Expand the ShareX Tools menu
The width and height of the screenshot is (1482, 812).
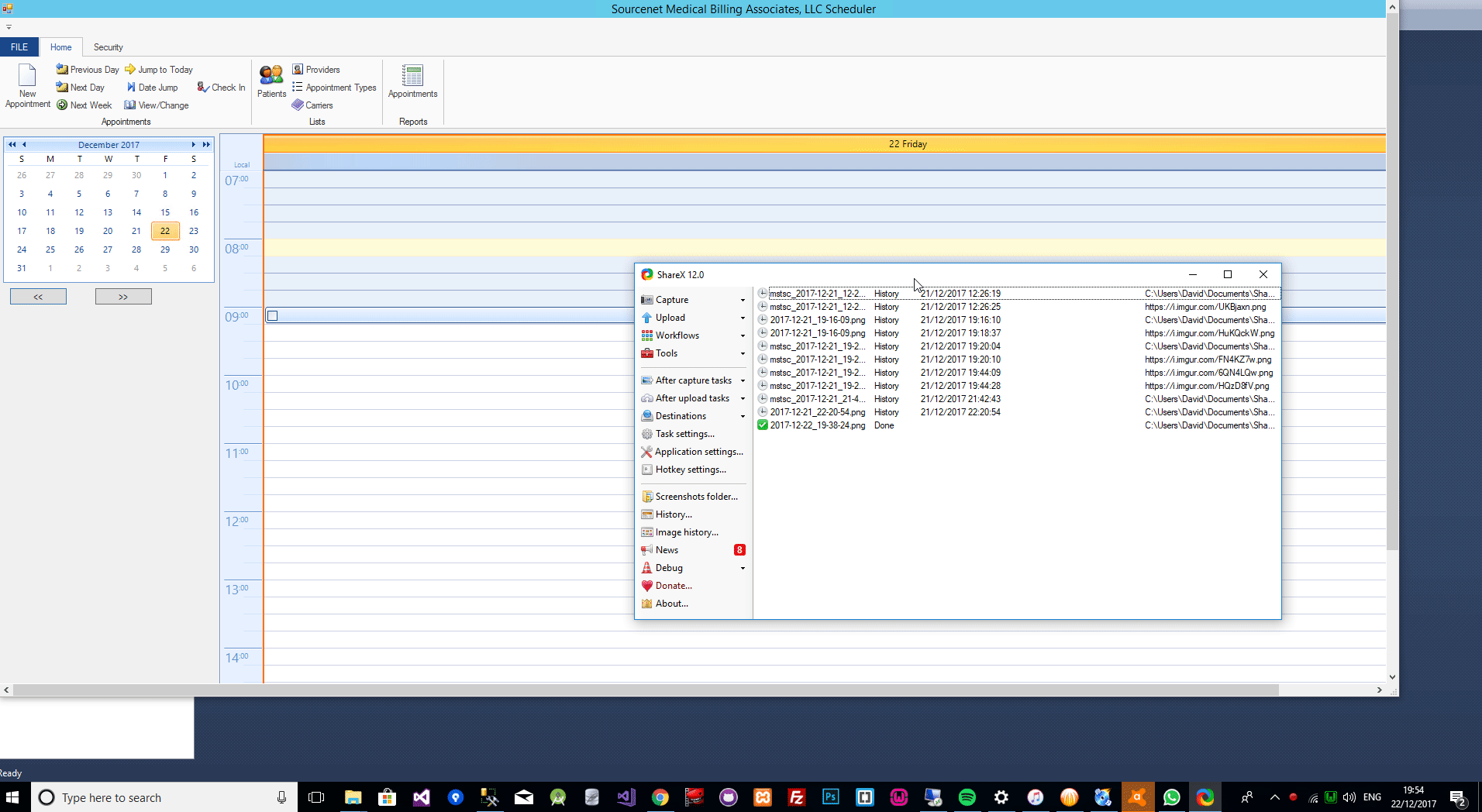click(x=693, y=353)
